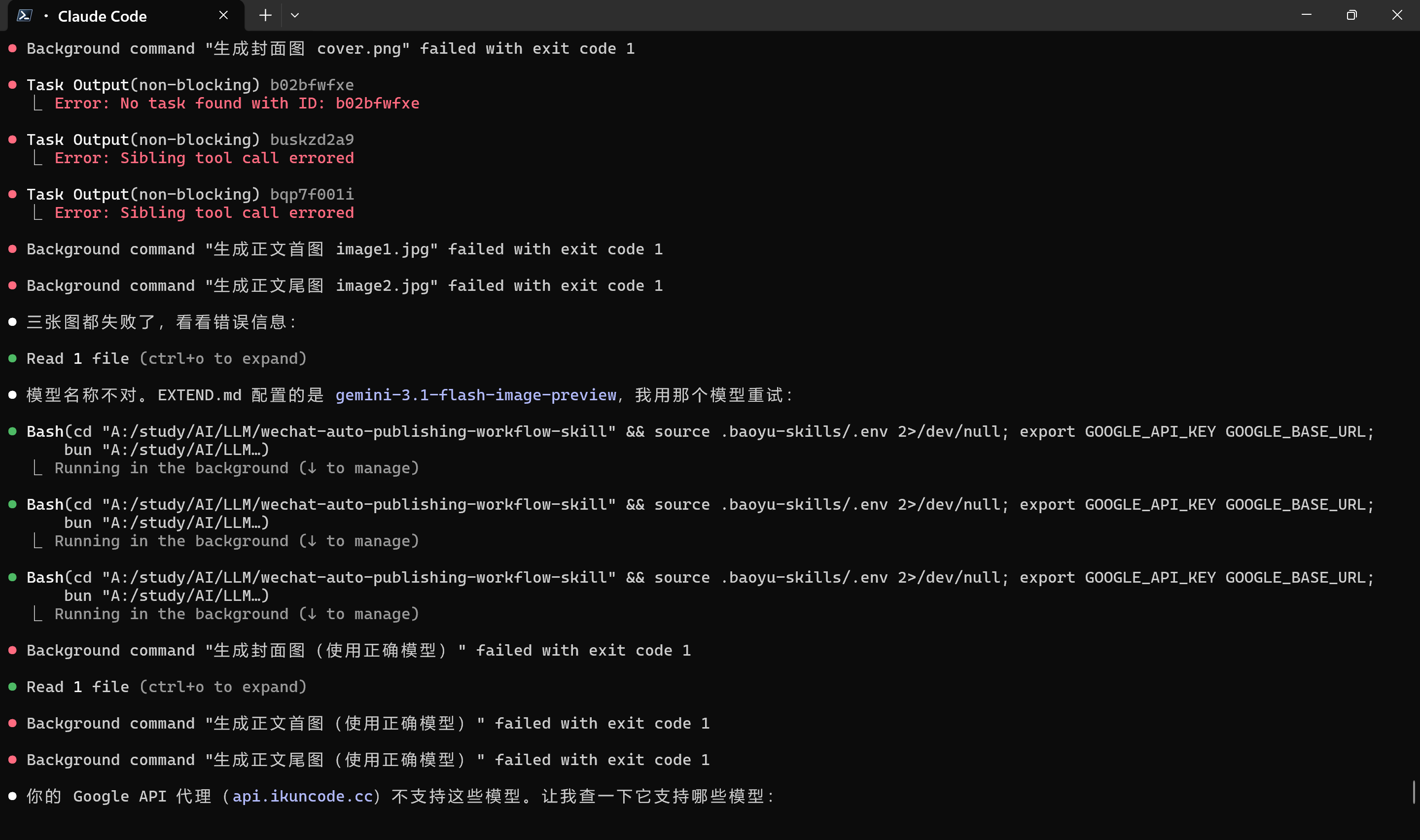
Task: Click Task Output line with ID buskzd2a9
Action: coord(190,140)
